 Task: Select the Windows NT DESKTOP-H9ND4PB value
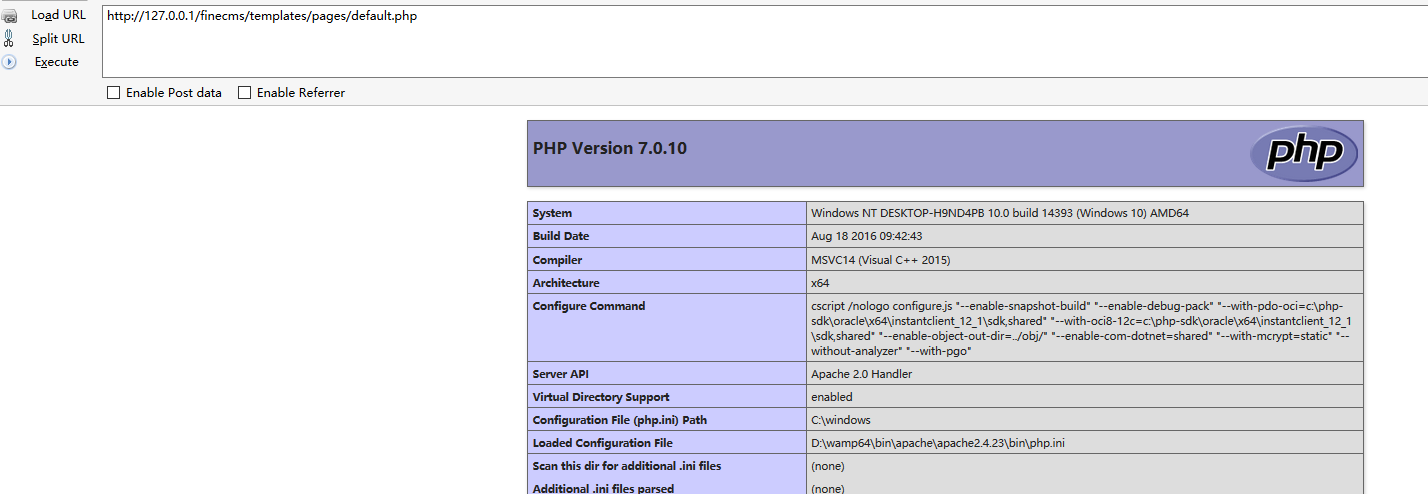click(1000, 213)
